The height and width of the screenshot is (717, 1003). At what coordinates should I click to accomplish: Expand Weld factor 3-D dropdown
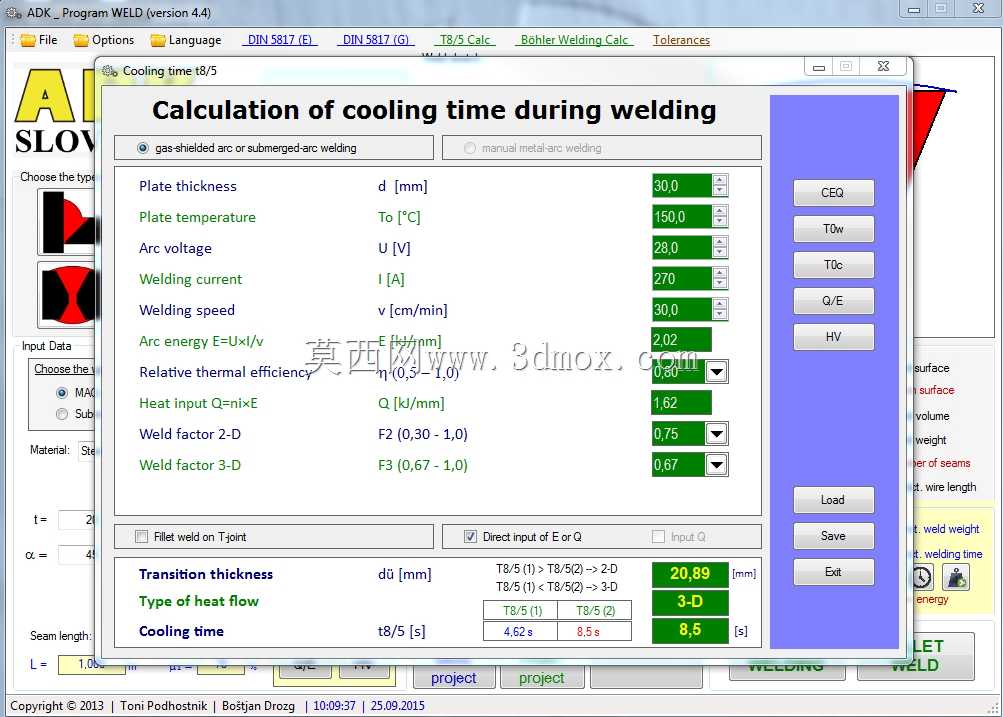coord(716,465)
